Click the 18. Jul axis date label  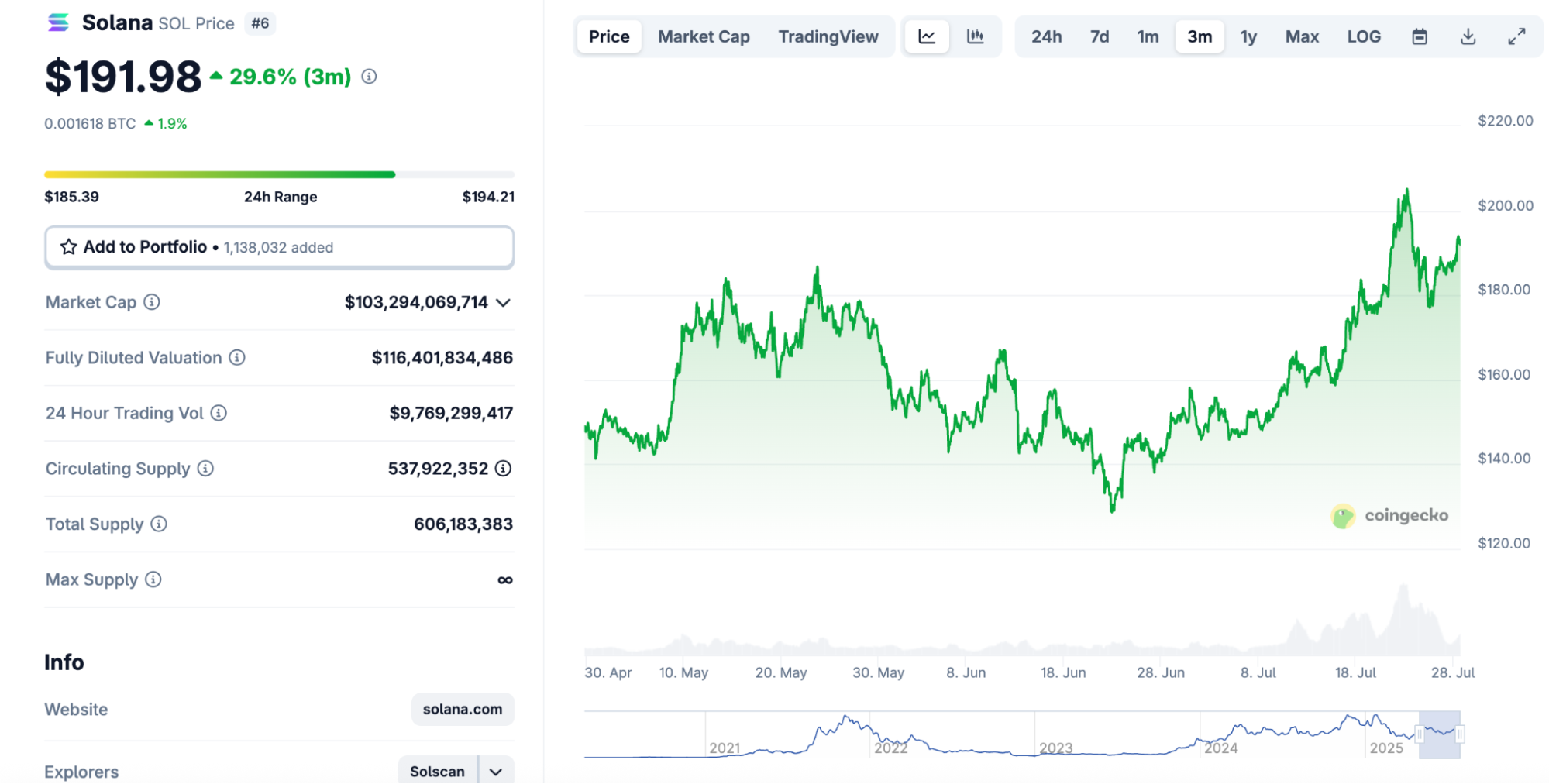1355,672
